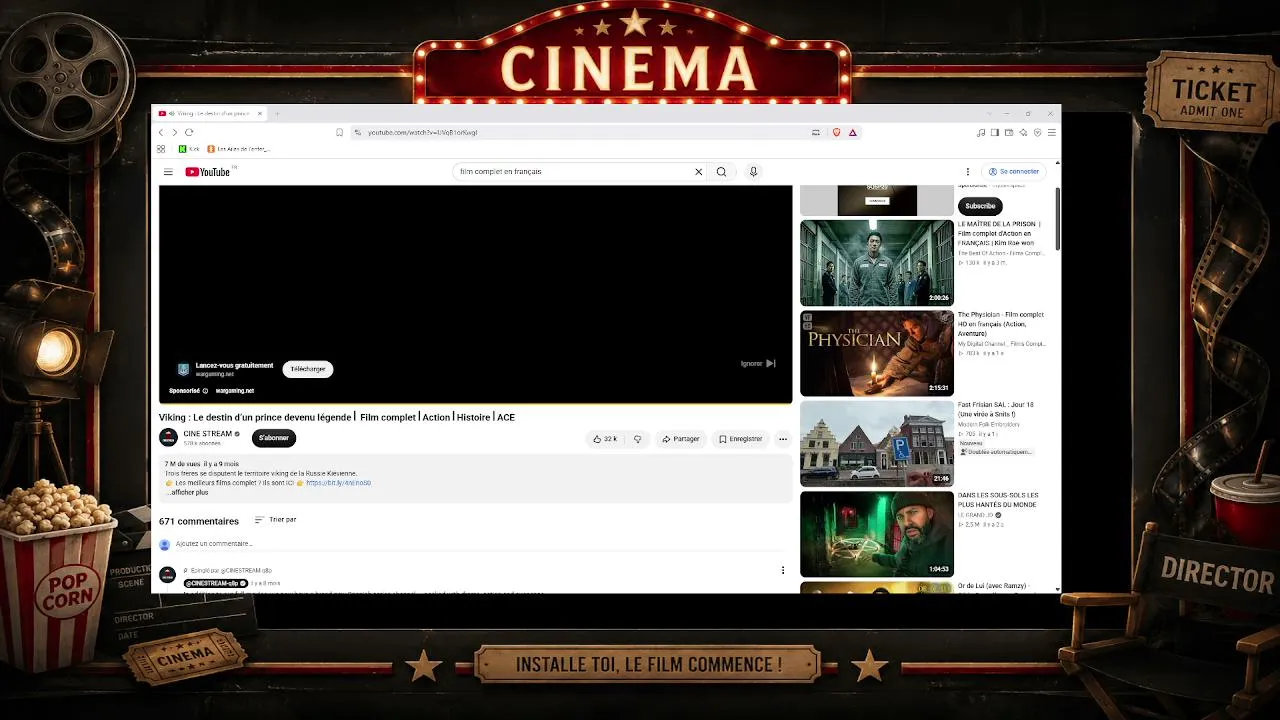Open the bit.ly link in description
Image resolution: width=1280 pixels, height=720 pixels.
(x=338, y=483)
